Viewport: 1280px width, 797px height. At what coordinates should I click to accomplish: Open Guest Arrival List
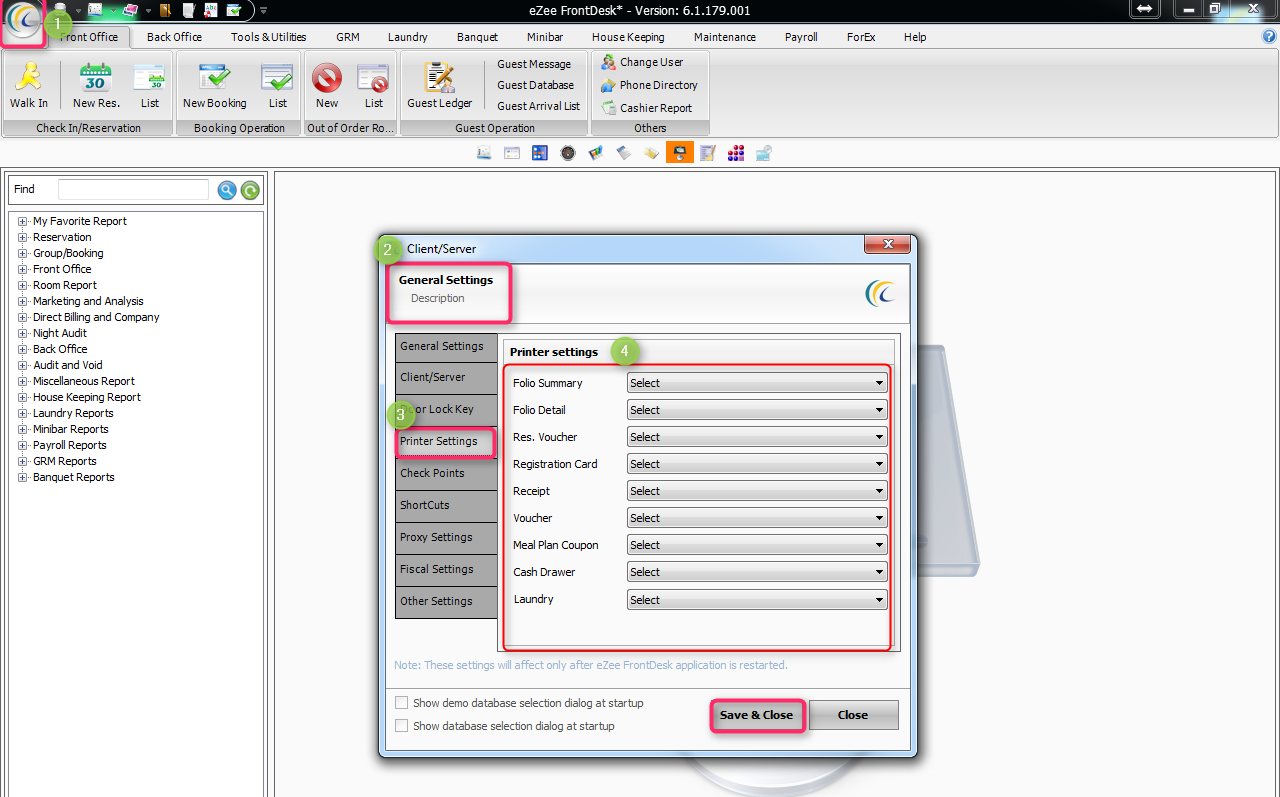[x=538, y=106]
